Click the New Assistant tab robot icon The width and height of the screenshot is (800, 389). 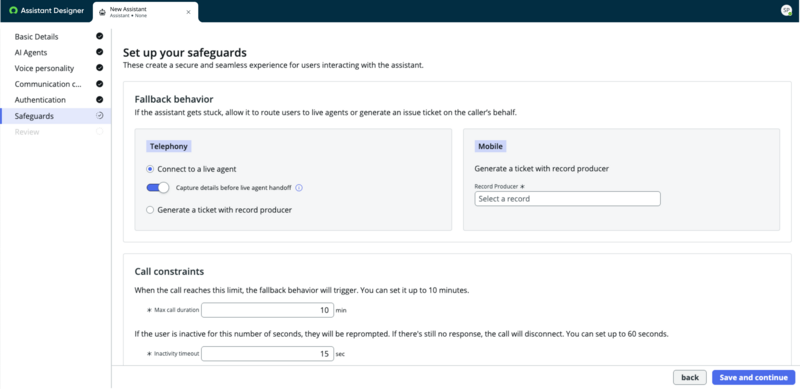[x=103, y=12]
